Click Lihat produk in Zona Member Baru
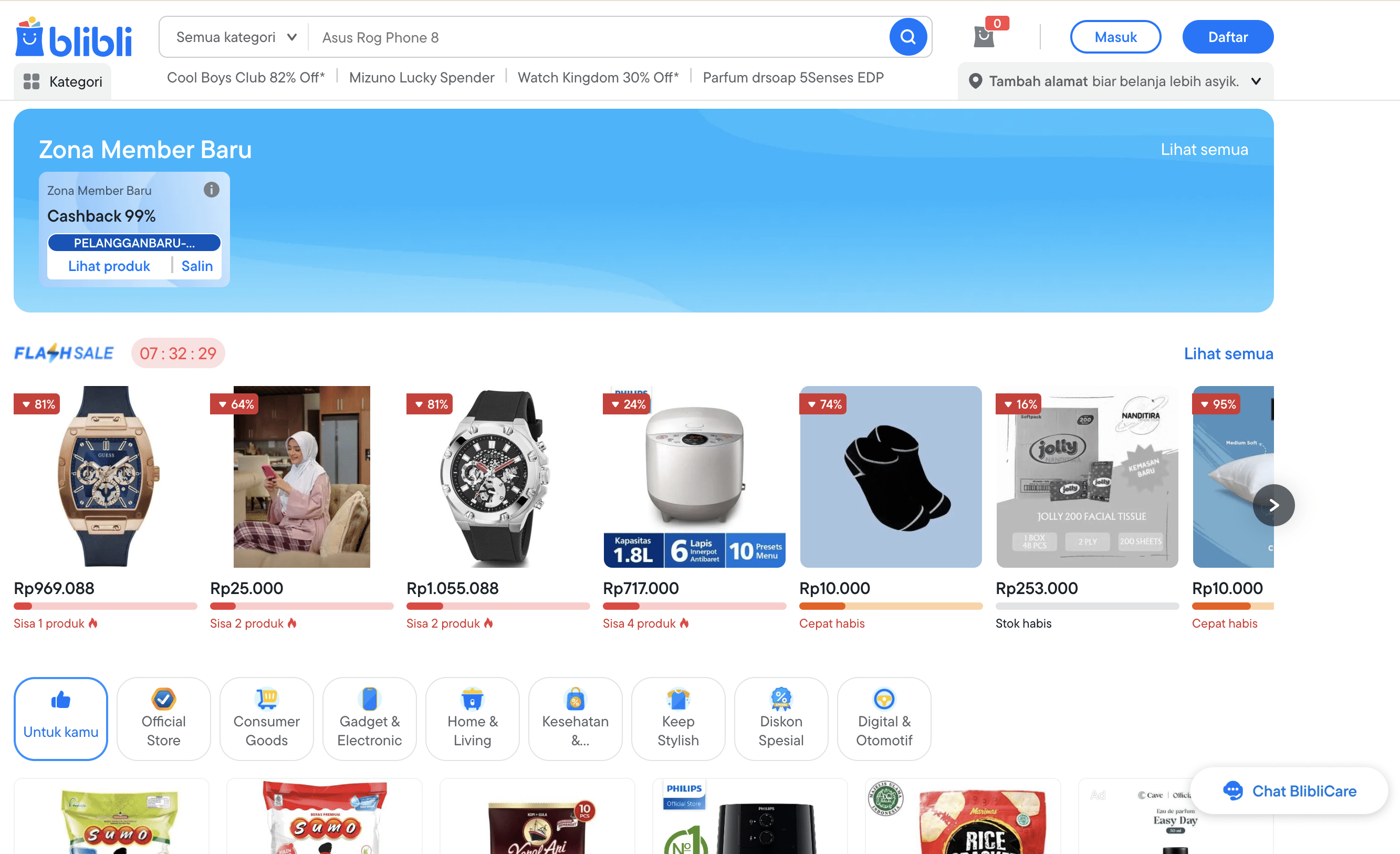This screenshot has width=1400, height=854. click(109, 265)
